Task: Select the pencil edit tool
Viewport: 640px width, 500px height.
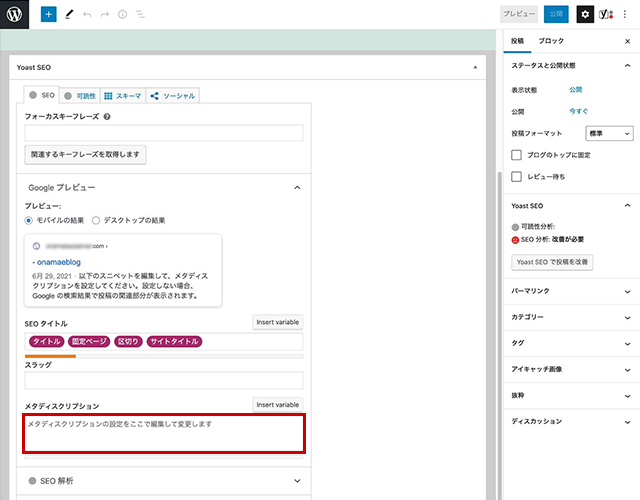Action: pos(69,14)
